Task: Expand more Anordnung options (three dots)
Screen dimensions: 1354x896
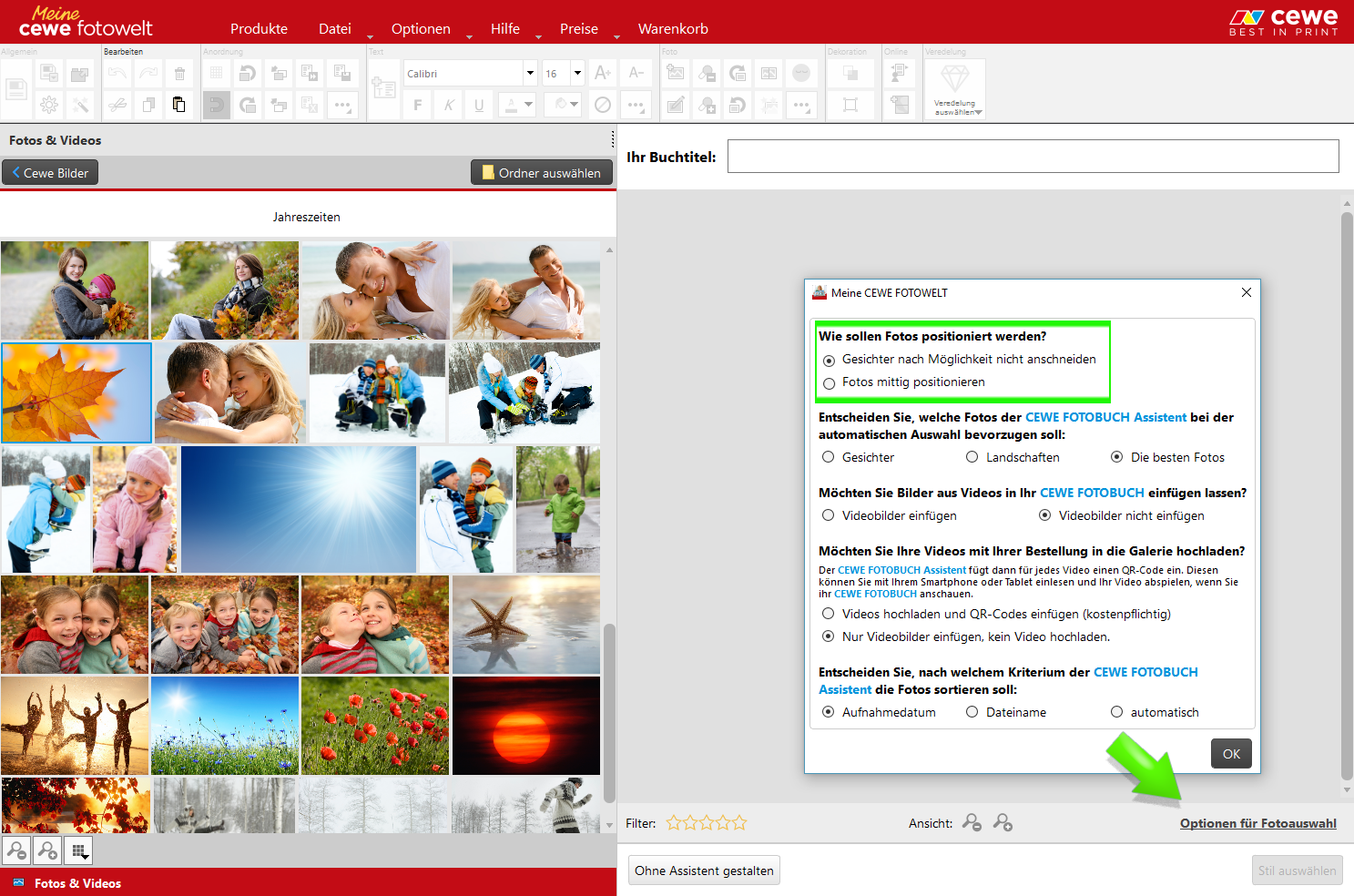Action: point(342,105)
